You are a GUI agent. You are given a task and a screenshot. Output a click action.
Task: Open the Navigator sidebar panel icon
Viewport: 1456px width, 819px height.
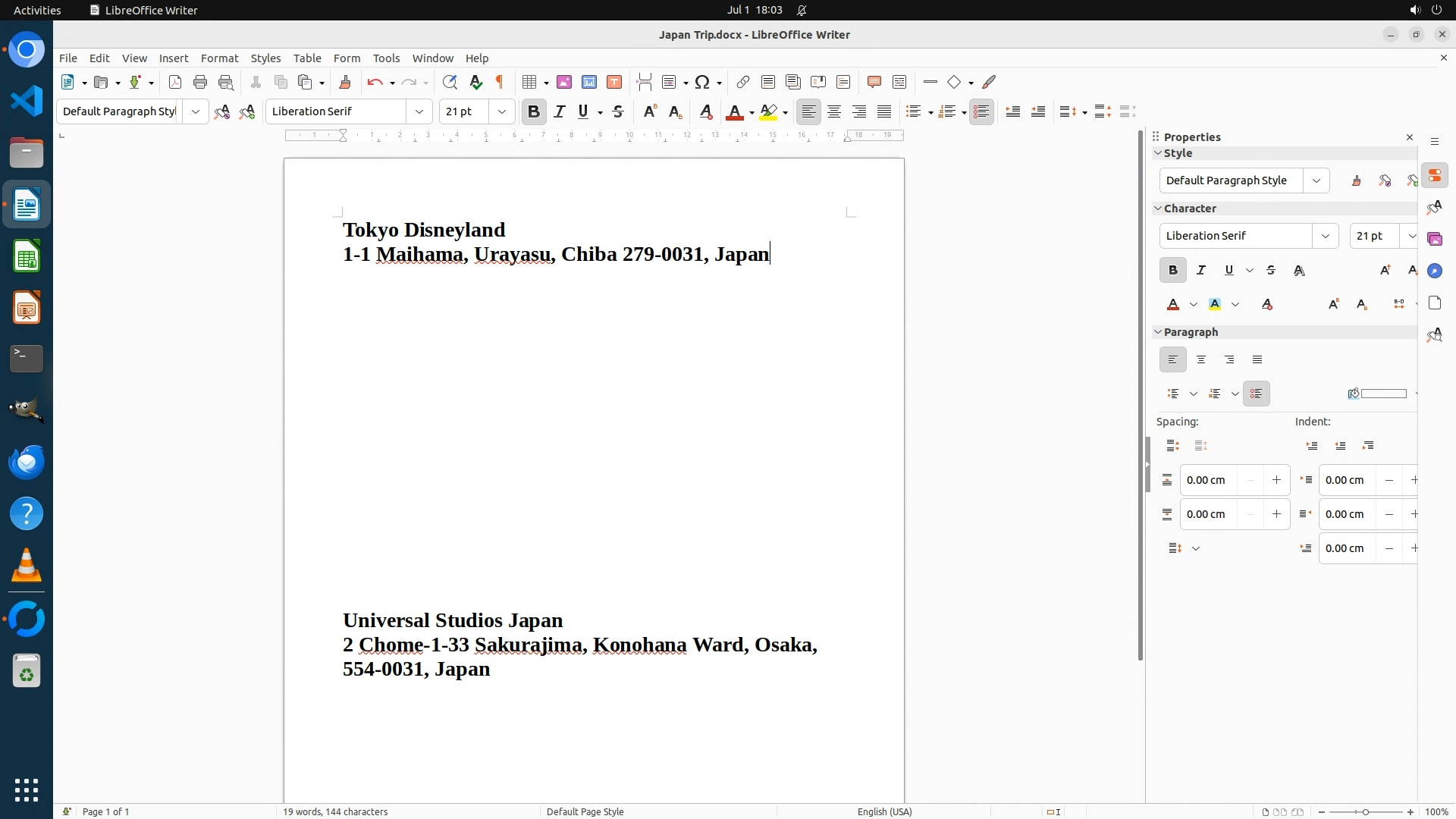pos(1434,271)
